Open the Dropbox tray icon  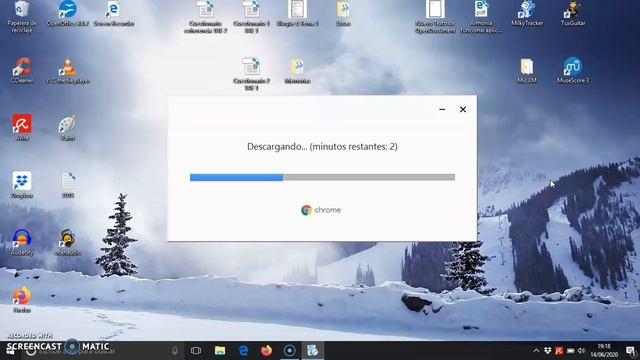[x=548, y=351]
